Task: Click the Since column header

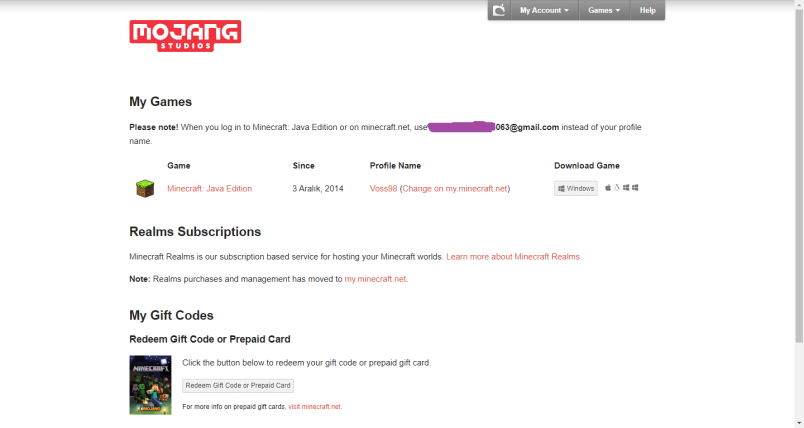Action: [304, 166]
